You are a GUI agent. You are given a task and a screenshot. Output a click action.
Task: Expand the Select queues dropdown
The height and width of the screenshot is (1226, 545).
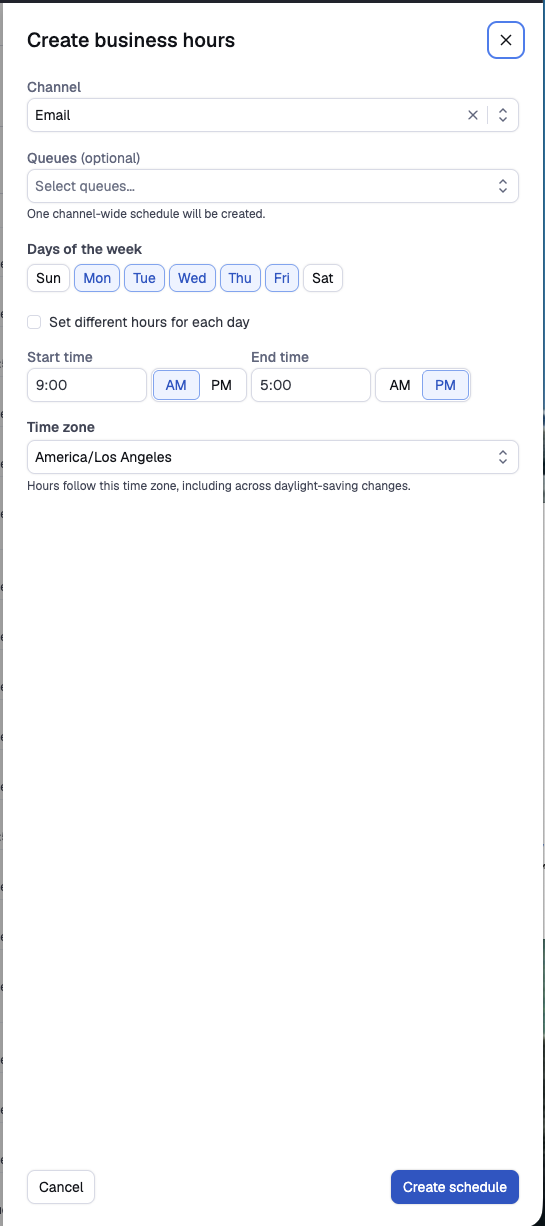tap(273, 186)
